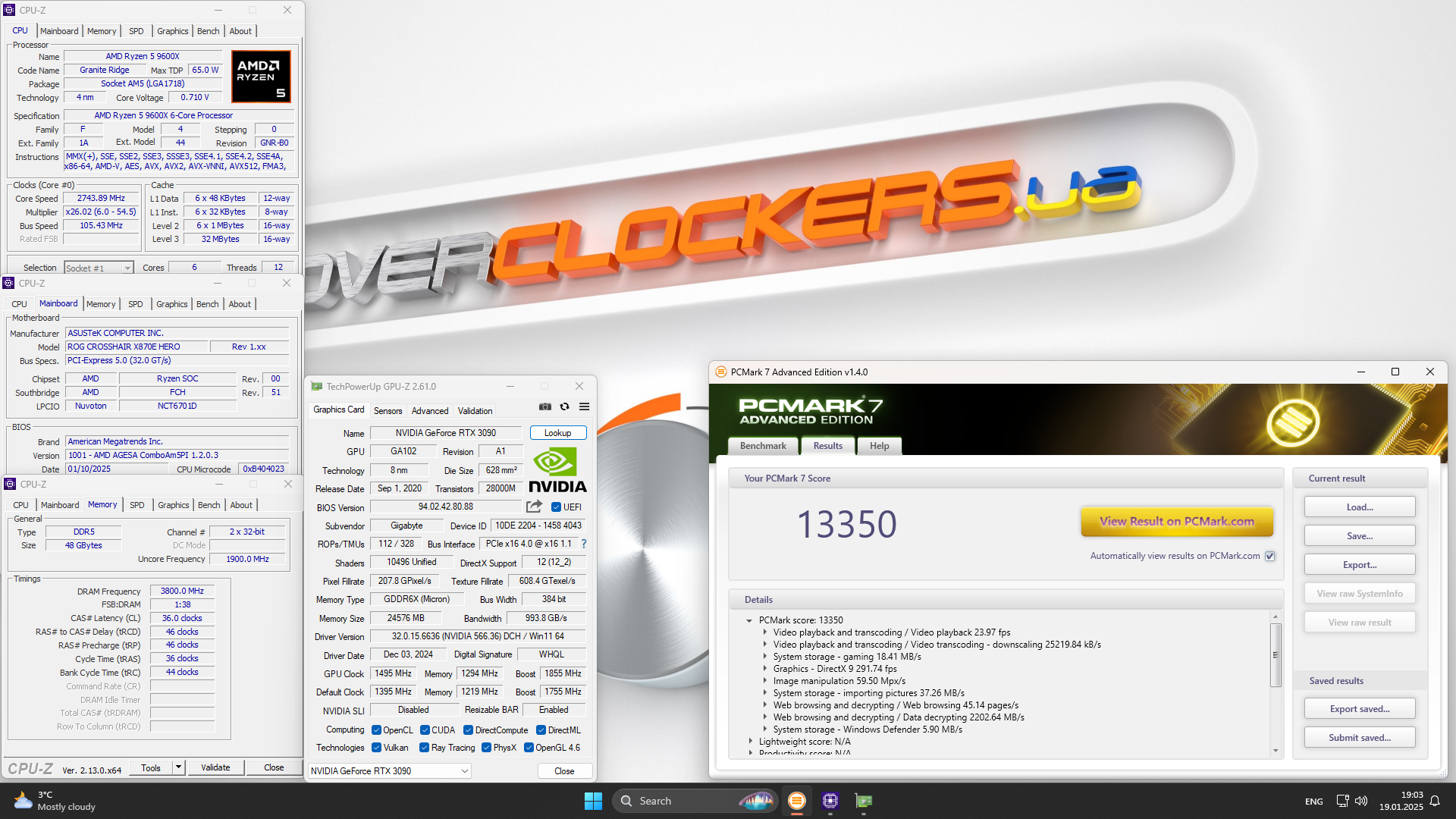Expand the Lightweight score: N/A node
This screenshot has height=819, width=1456.
click(751, 742)
